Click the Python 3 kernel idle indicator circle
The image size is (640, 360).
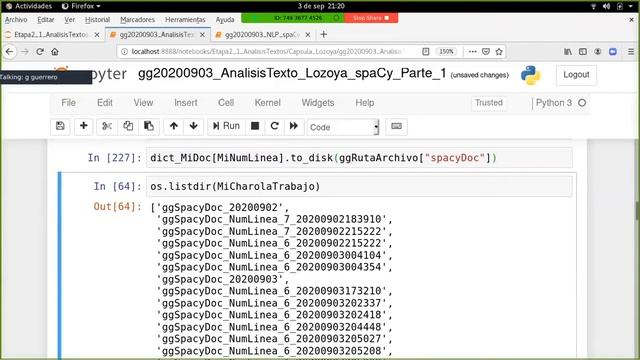[x=582, y=103]
